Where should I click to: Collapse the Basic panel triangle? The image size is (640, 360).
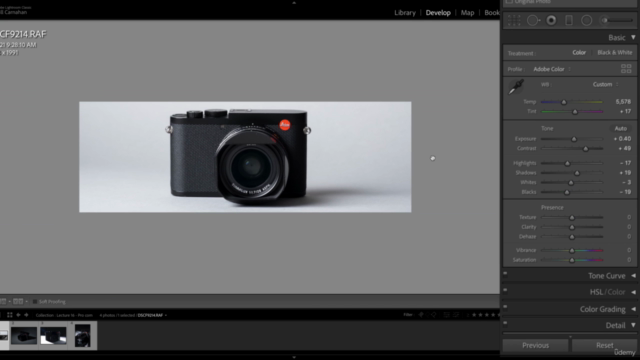click(633, 37)
